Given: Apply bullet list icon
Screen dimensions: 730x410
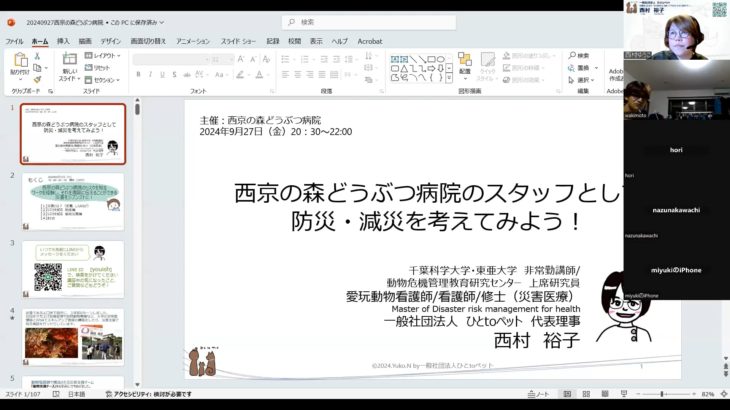Looking at the screenshot, I should coord(286,59).
